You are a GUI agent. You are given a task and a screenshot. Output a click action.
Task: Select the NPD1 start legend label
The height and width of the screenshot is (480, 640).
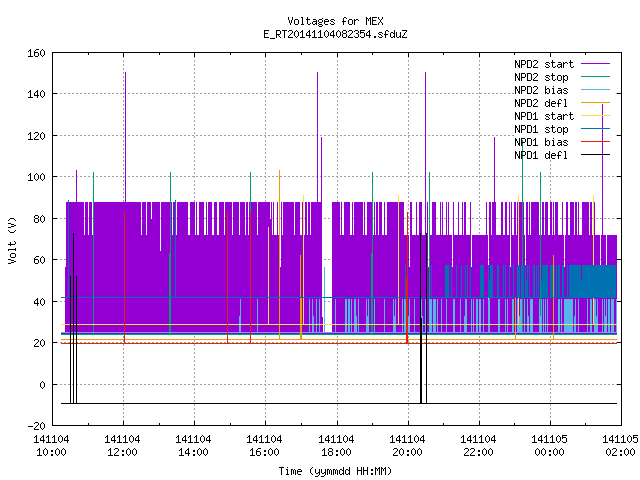544,116
